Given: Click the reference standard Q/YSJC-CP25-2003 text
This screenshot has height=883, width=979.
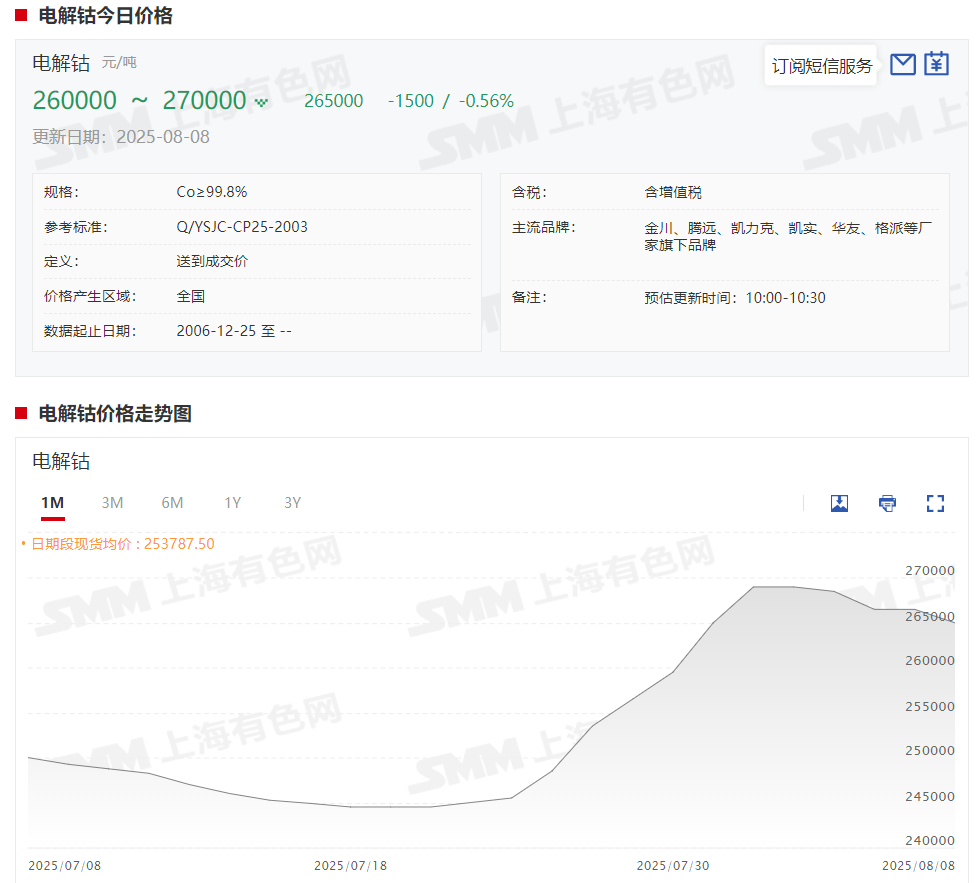Looking at the screenshot, I should (x=242, y=227).
